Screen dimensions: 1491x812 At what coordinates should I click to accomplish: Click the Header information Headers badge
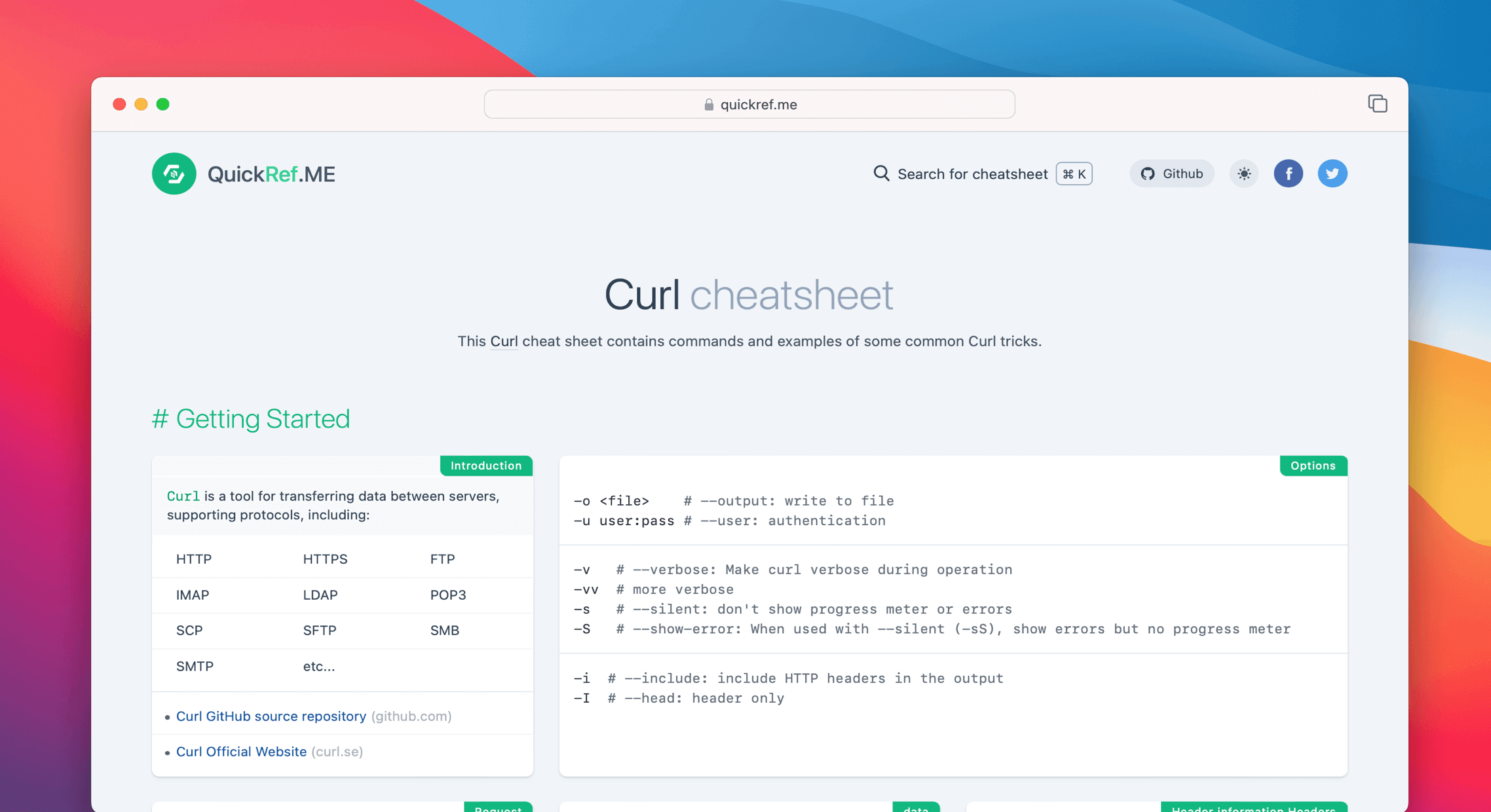point(1253,808)
